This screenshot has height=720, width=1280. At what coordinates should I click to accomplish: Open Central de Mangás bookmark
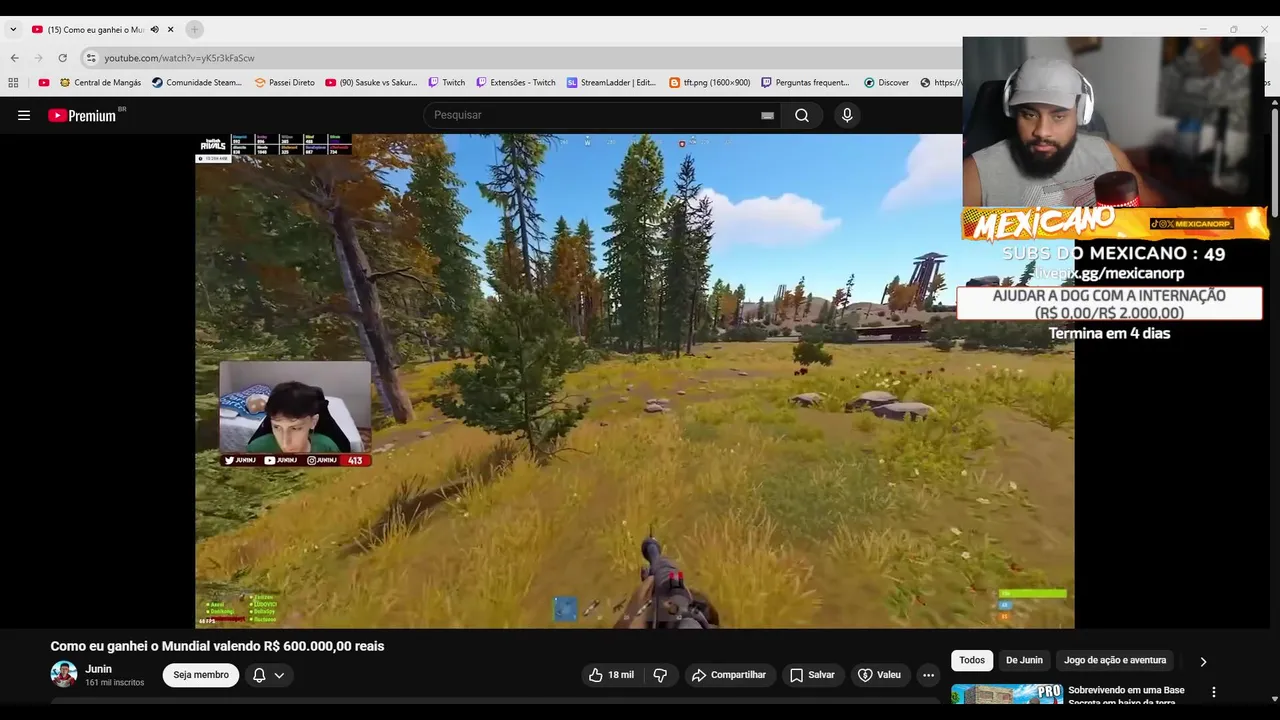(100, 83)
